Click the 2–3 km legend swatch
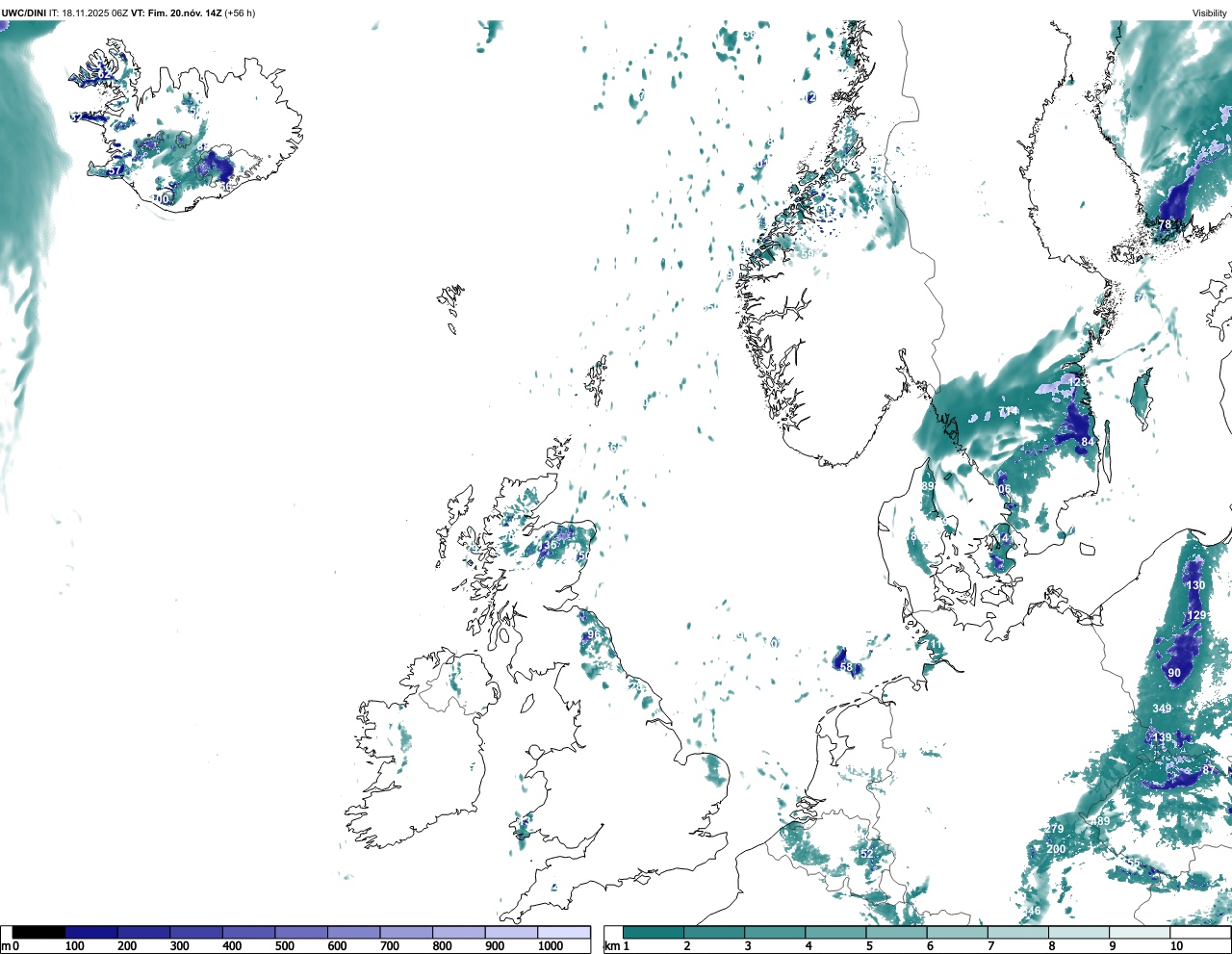Image resolution: width=1232 pixels, height=954 pixels. coord(714,932)
